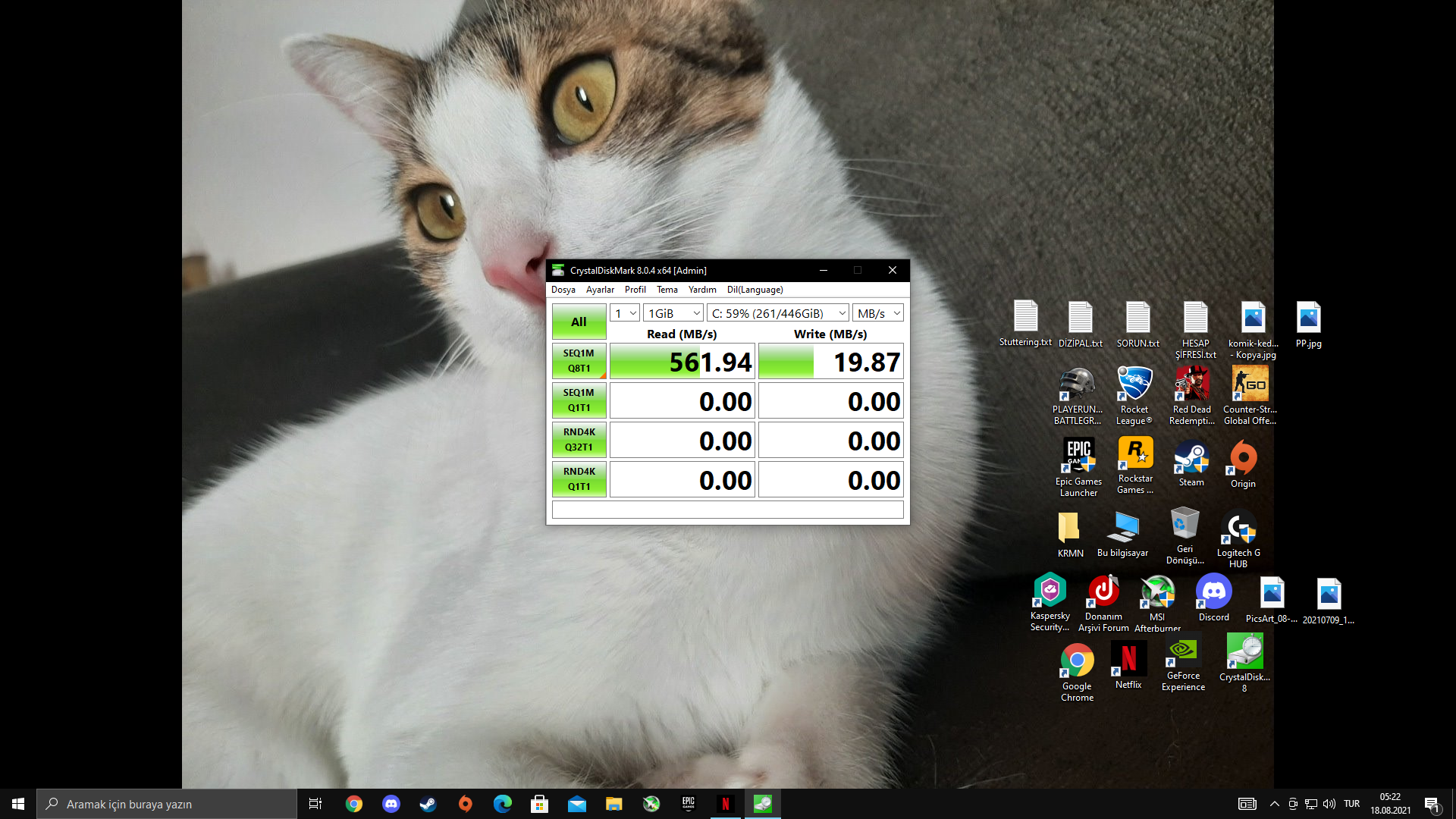Select the MSI Afterburner shortcut
This screenshot has width=1456, height=819.
point(1157,604)
